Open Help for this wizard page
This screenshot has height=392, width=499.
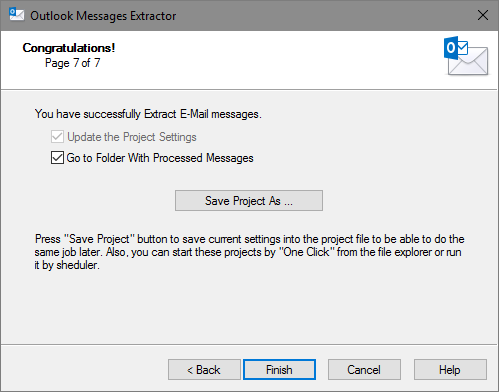(450, 370)
